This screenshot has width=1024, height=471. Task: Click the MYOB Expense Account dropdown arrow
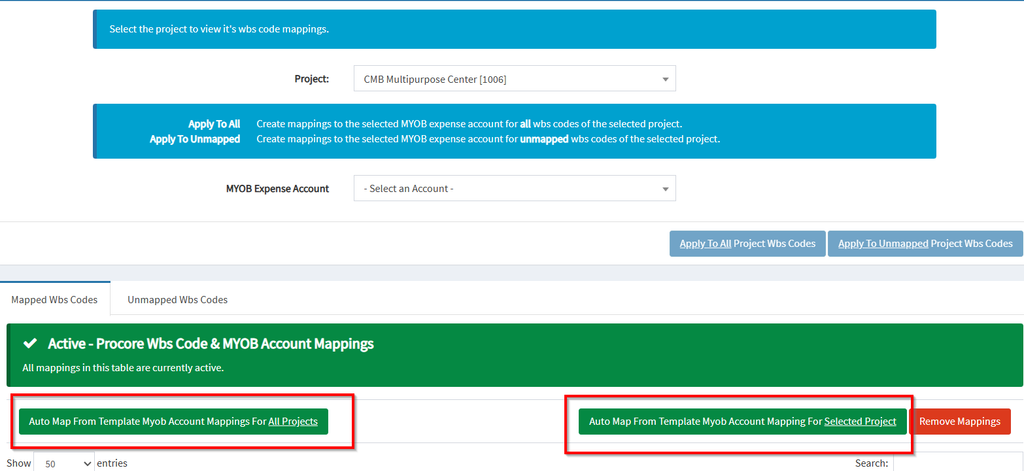[665, 189]
